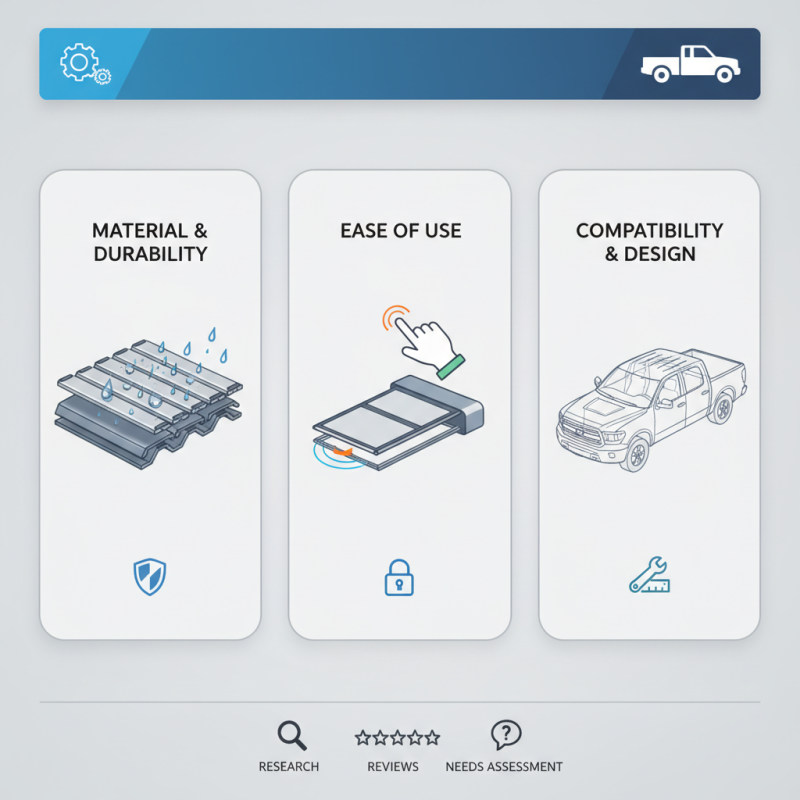Select the wrench and ruler icon
The height and width of the screenshot is (800, 800).
[649, 574]
